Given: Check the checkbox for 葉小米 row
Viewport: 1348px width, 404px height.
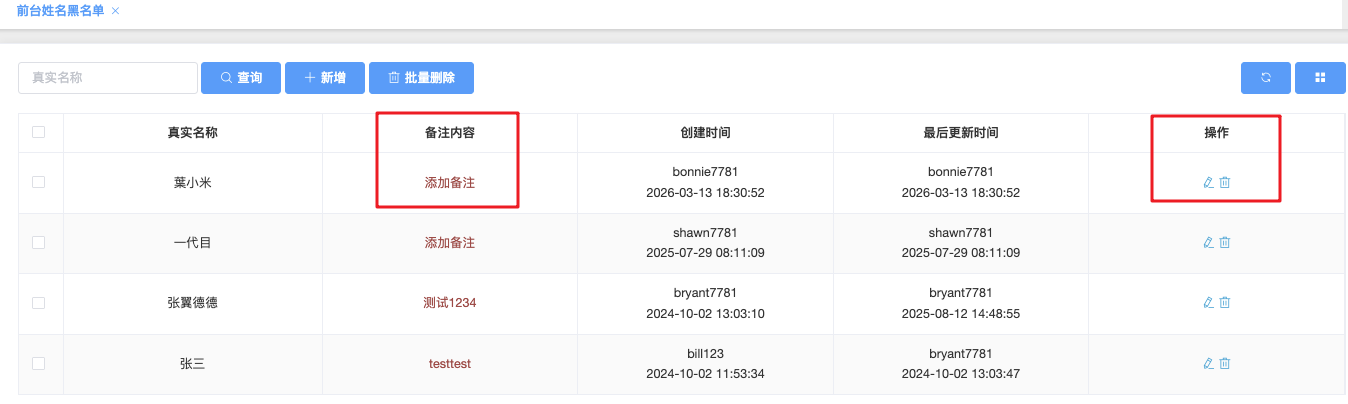Looking at the screenshot, I should pyautogui.click(x=39, y=182).
